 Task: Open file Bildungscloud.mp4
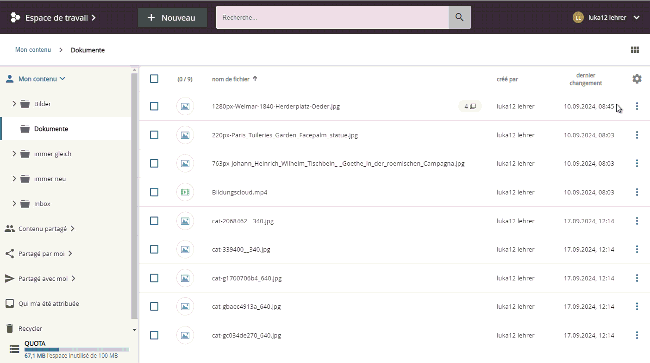click(239, 192)
